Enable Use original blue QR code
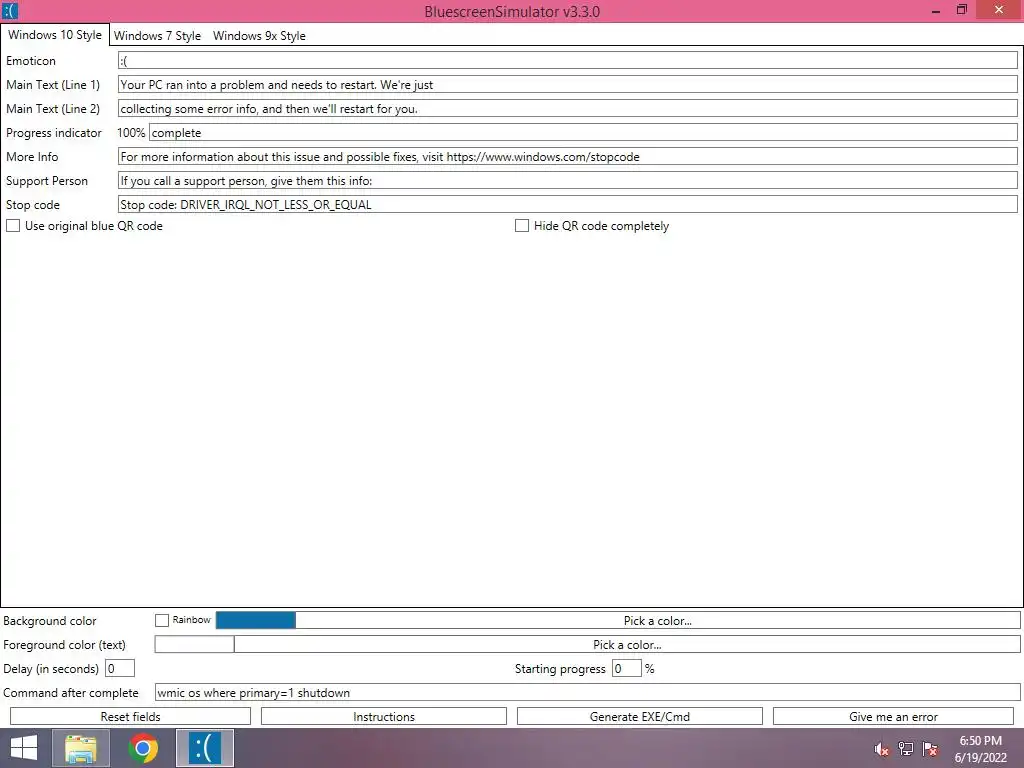The image size is (1024, 768). pyautogui.click(x=13, y=226)
